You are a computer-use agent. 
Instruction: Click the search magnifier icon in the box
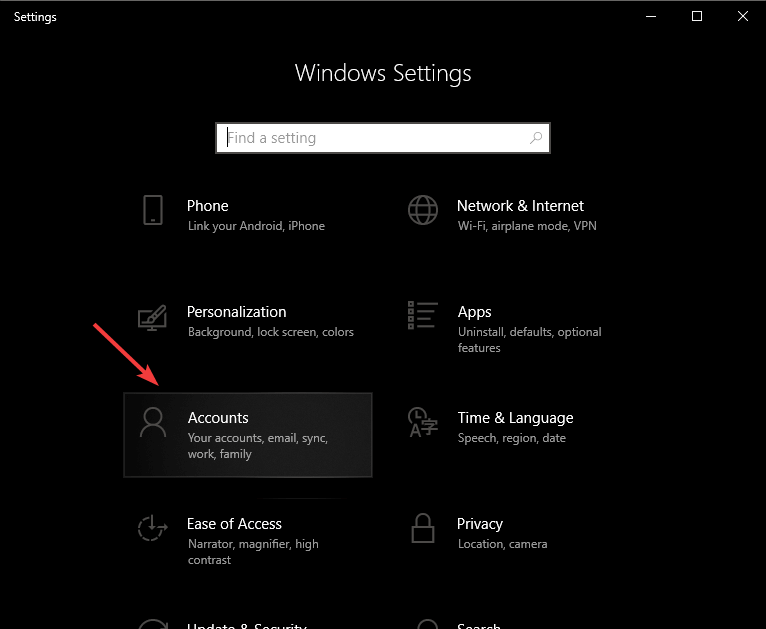pyautogui.click(x=536, y=138)
